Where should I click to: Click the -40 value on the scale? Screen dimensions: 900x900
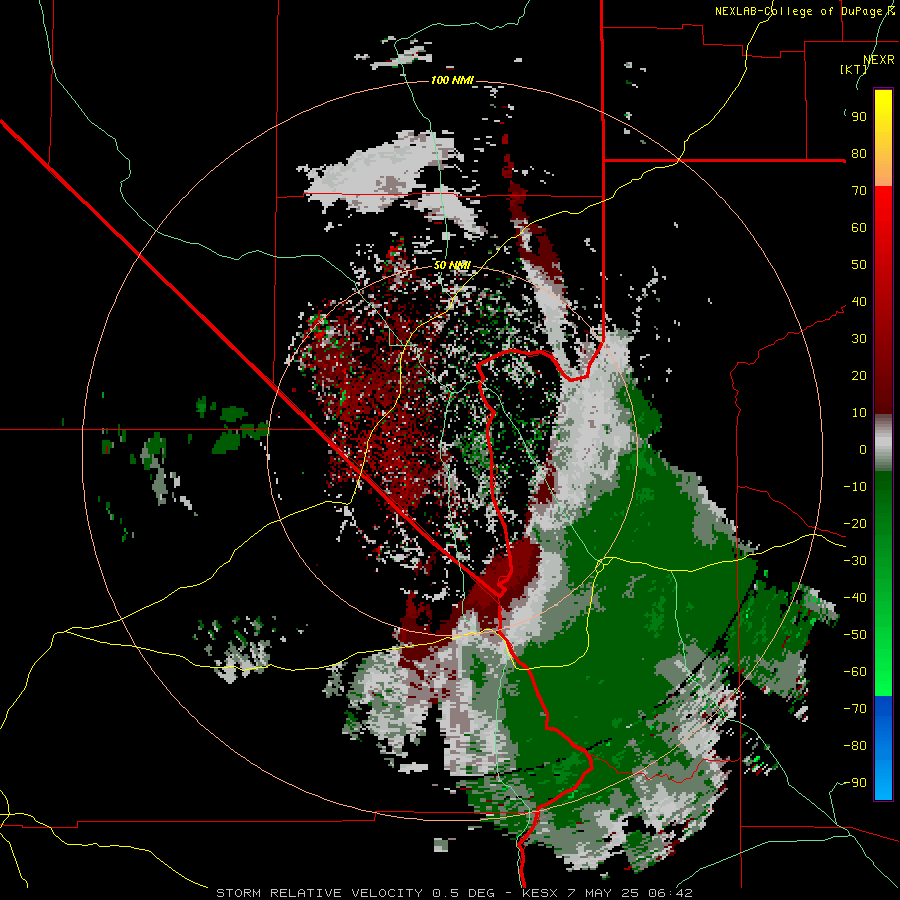point(855,598)
